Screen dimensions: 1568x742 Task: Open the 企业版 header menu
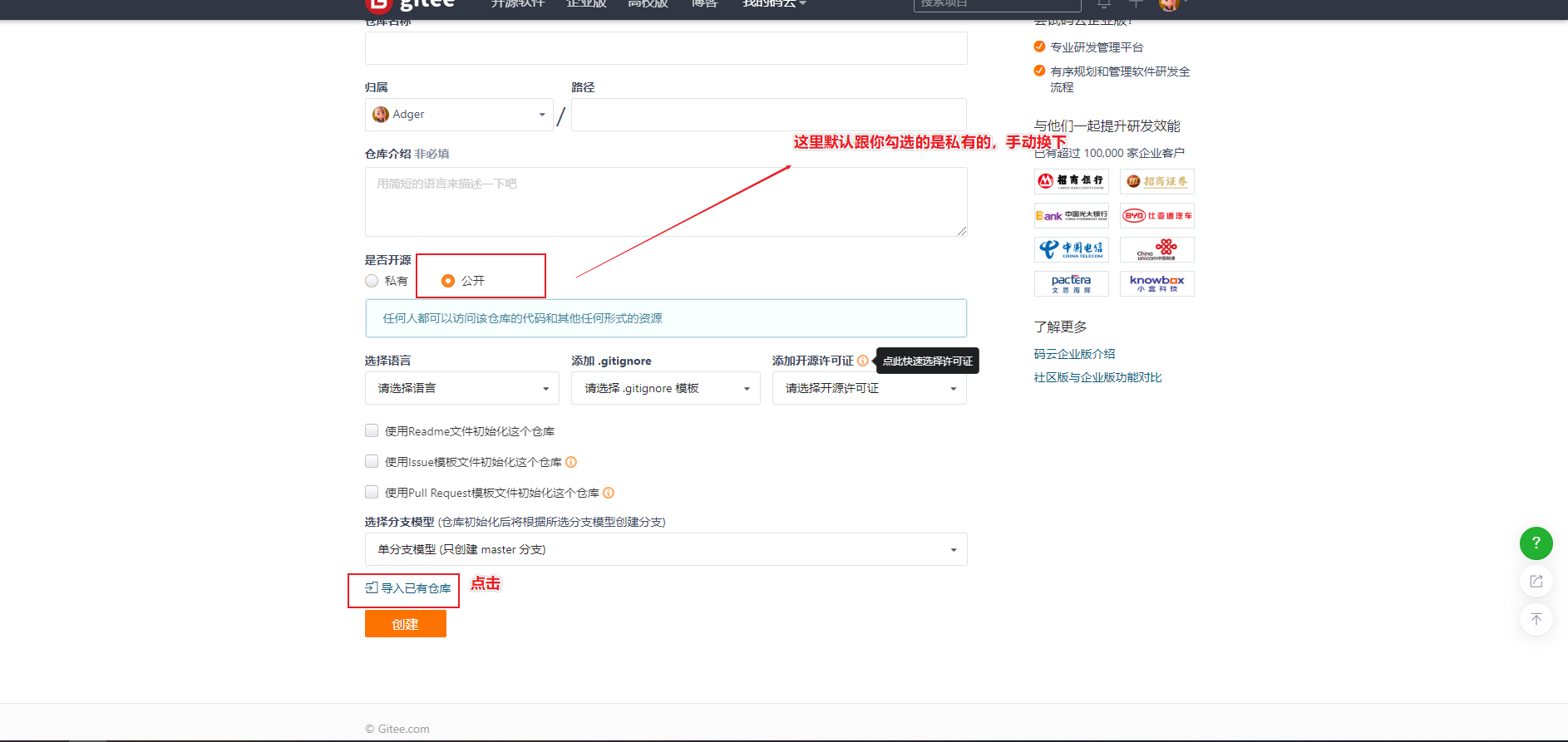click(x=586, y=4)
